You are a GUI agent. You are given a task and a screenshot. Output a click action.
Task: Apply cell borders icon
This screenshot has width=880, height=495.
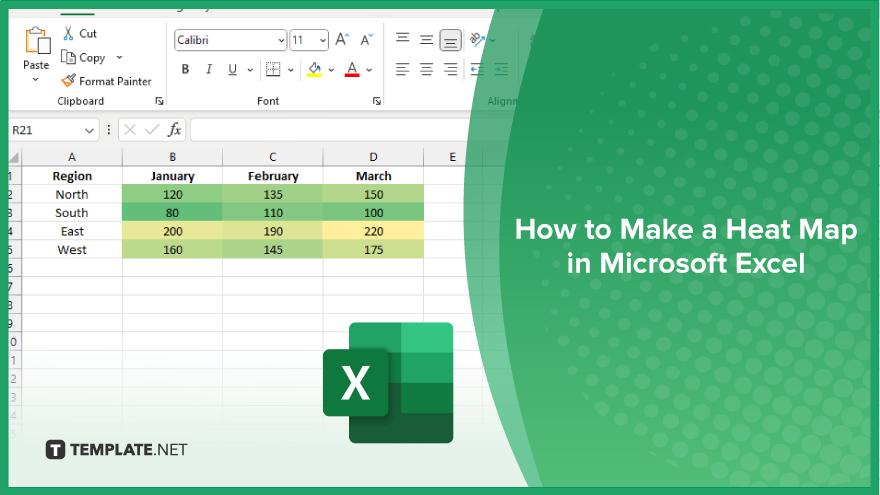(273, 69)
